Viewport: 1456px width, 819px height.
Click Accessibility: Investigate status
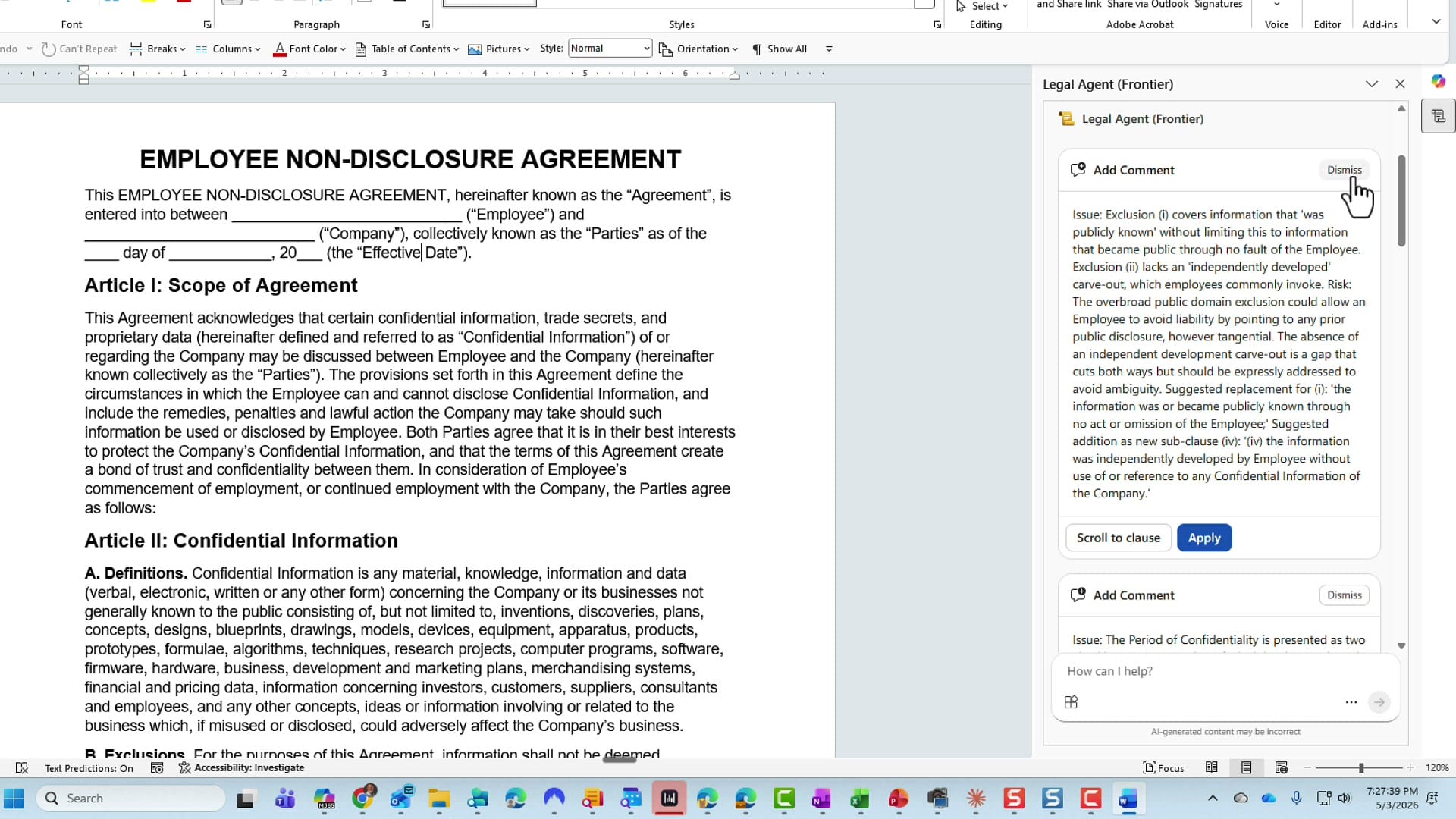(x=241, y=768)
